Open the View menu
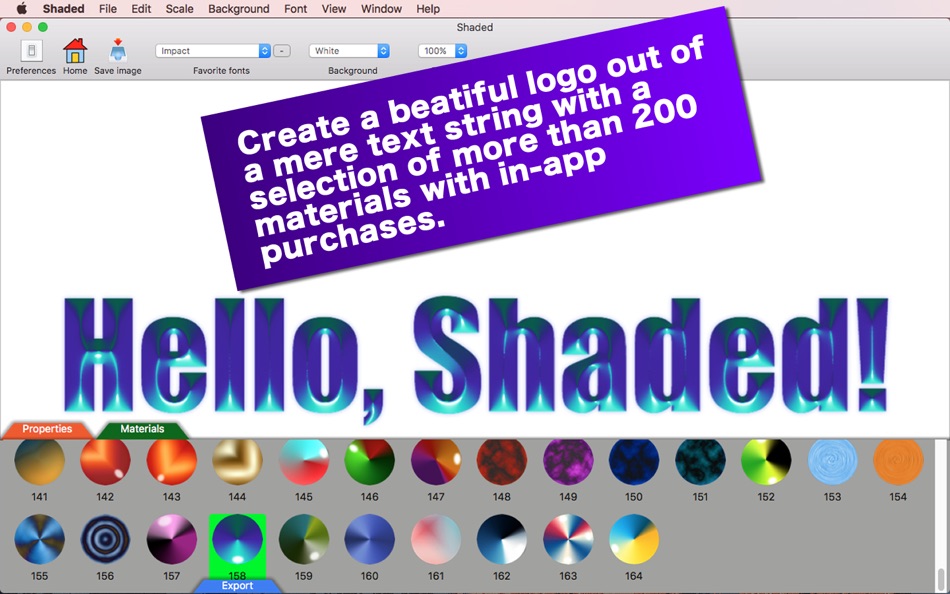The image size is (950, 594). click(334, 8)
